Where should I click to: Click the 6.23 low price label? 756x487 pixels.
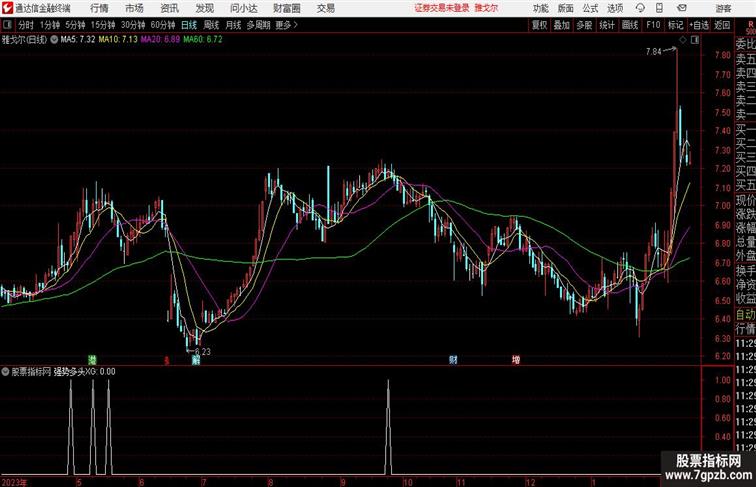(x=202, y=352)
